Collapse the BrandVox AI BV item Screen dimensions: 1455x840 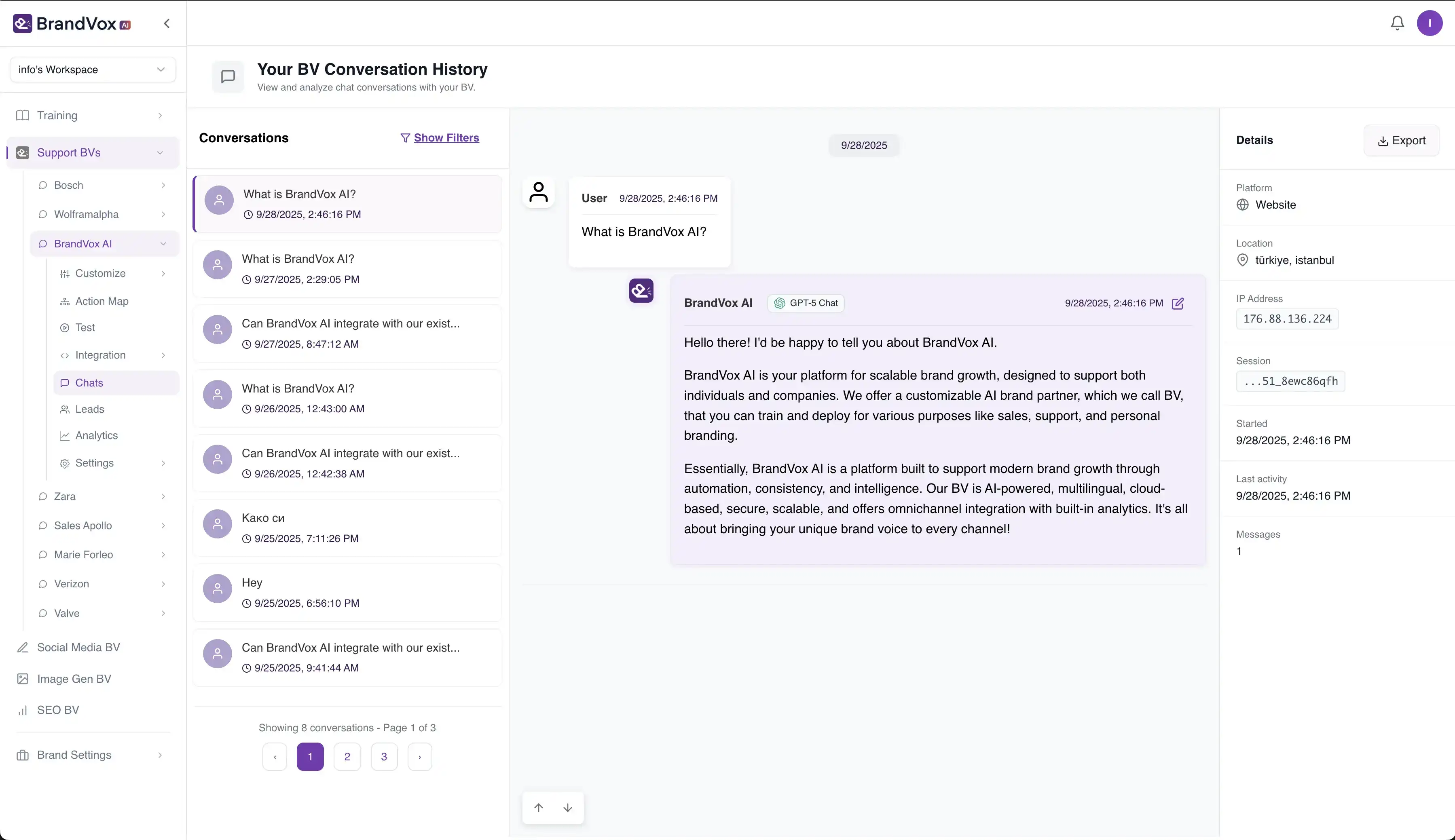tap(163, 244)
